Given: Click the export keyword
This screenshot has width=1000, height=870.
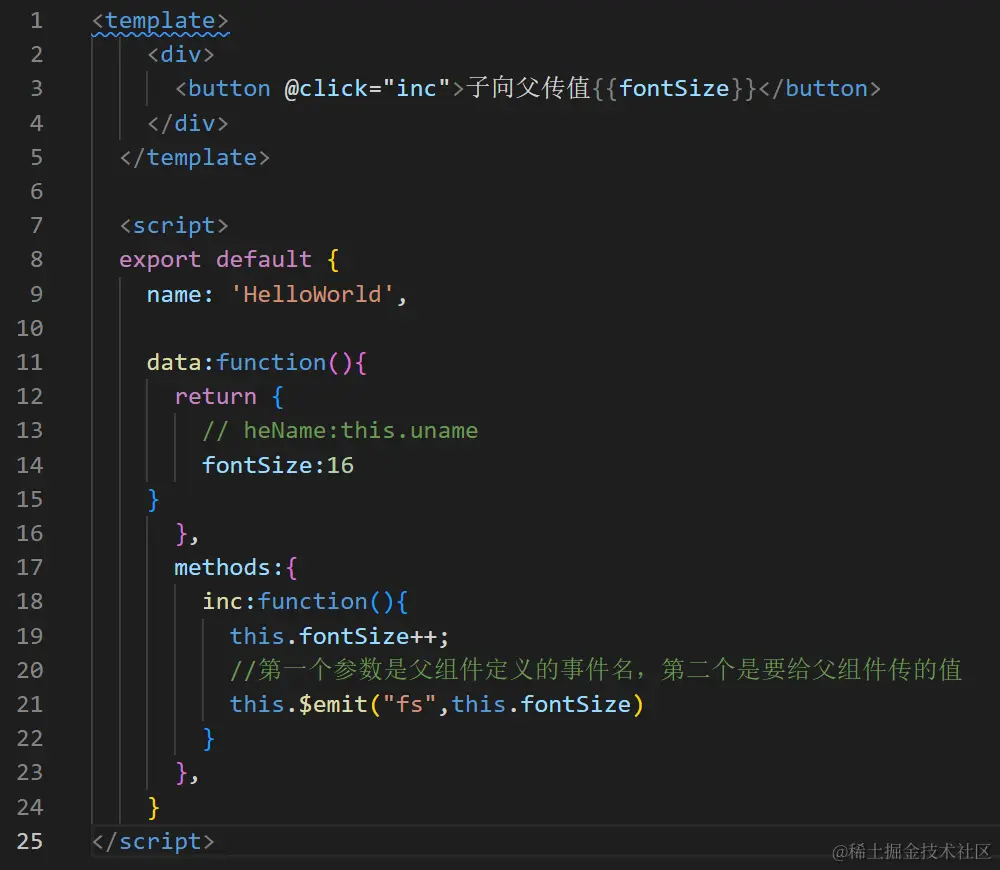Looking at the screenshot, I should click(x=160, y=260).
